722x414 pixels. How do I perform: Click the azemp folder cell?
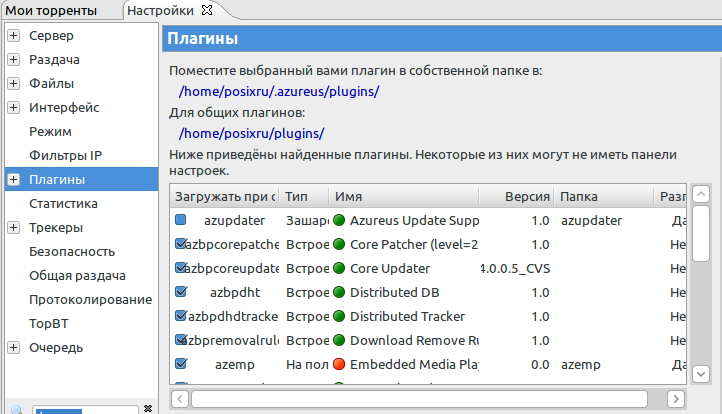click(x=581, y=364)
